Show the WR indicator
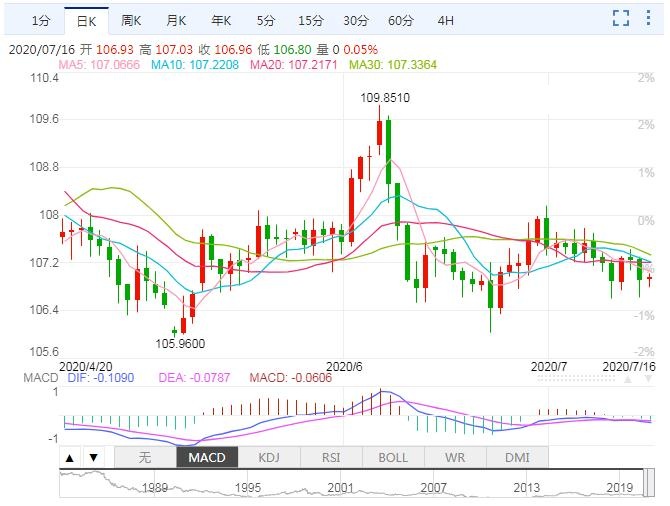The image size is (670, 506). click(x=455, y=458)
